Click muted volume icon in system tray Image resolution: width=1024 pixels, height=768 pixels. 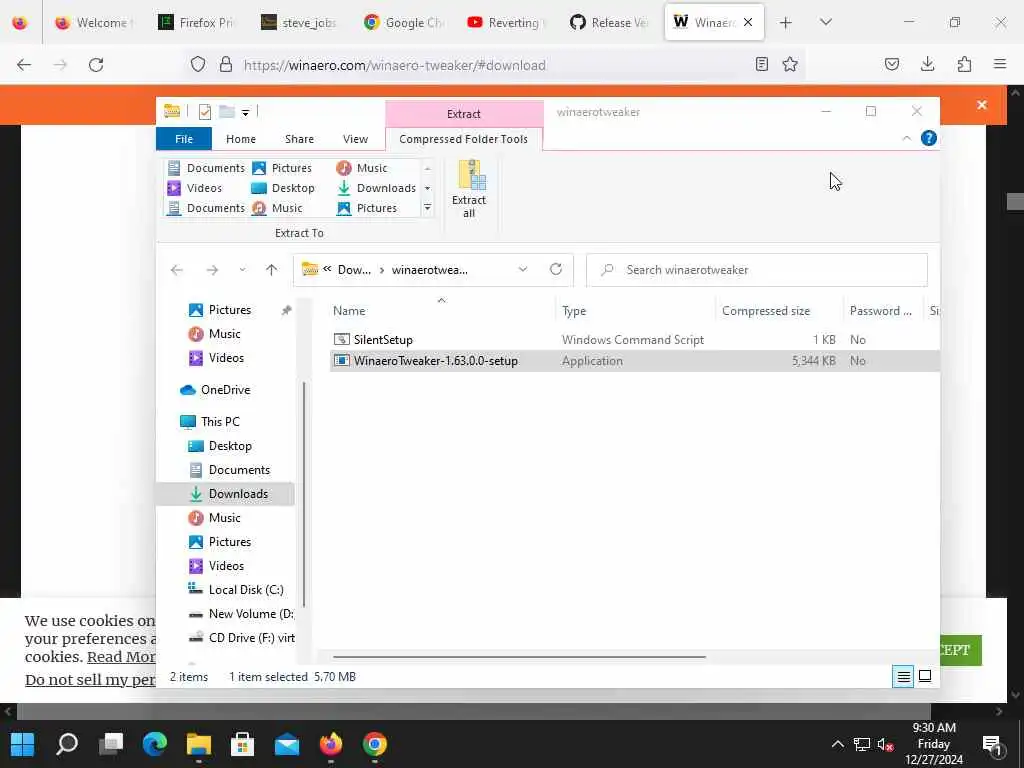tap(886, 744)
